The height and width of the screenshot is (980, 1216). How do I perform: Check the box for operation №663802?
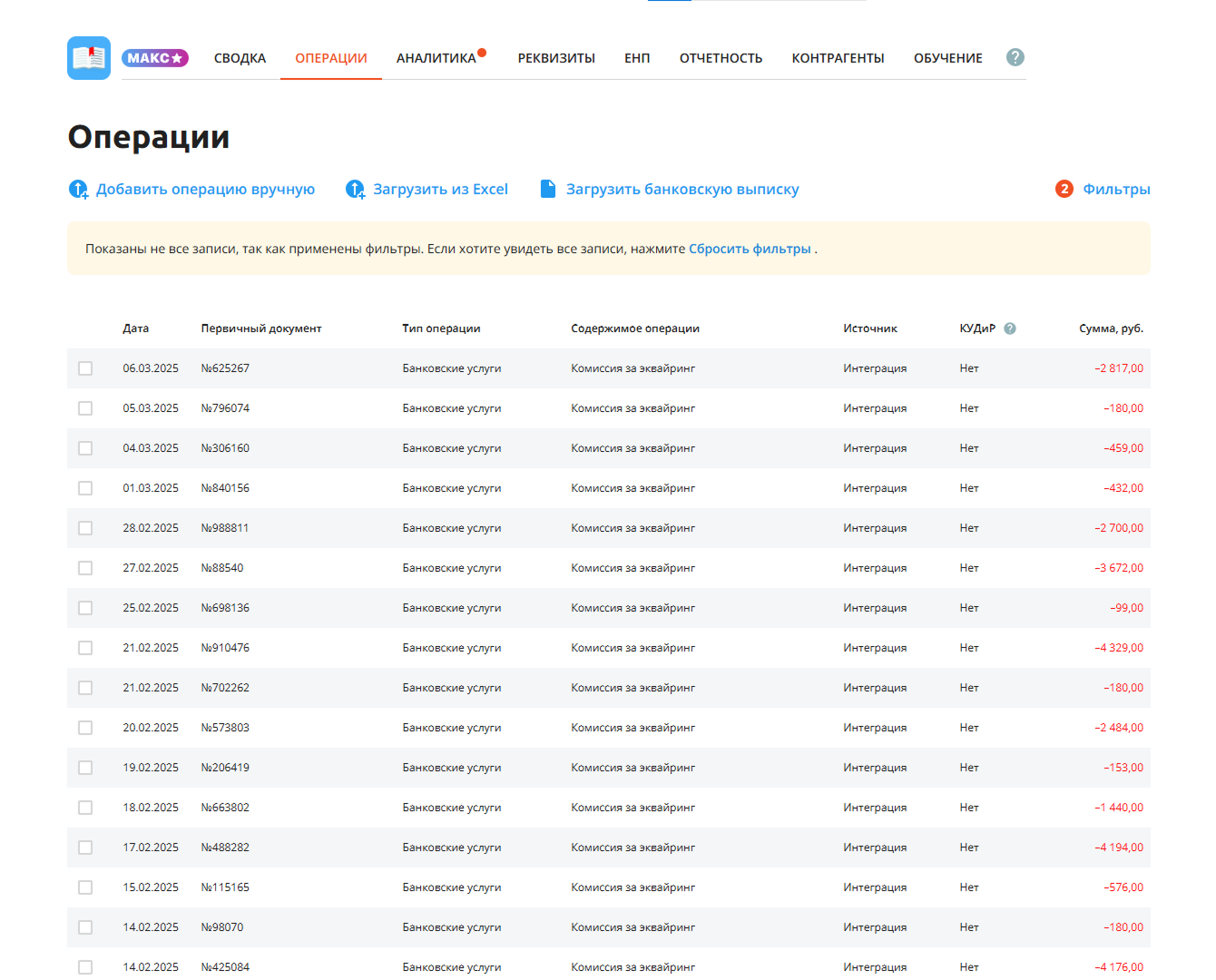coord(85,808)
